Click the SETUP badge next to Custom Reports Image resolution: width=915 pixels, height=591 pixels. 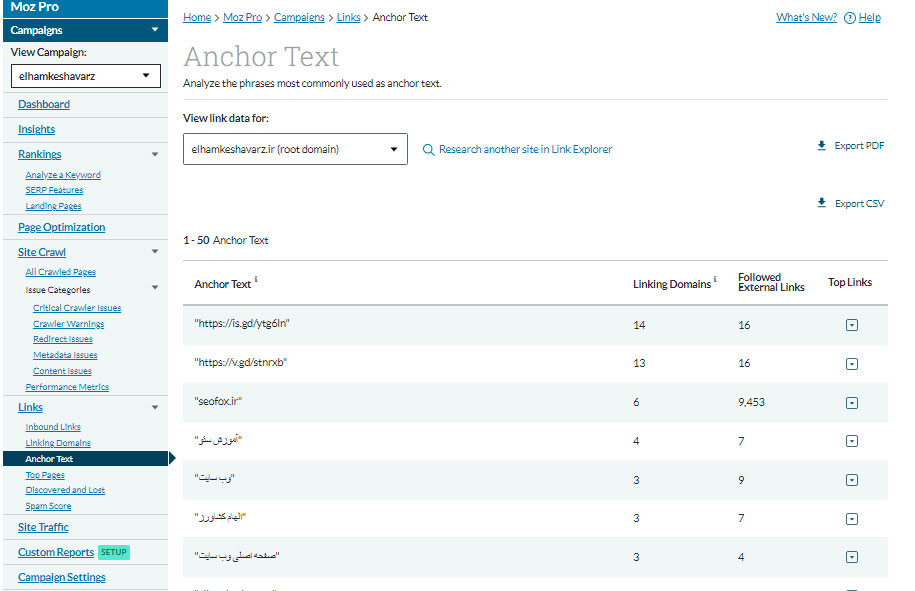pyautogui.click(x=114, y=552)
